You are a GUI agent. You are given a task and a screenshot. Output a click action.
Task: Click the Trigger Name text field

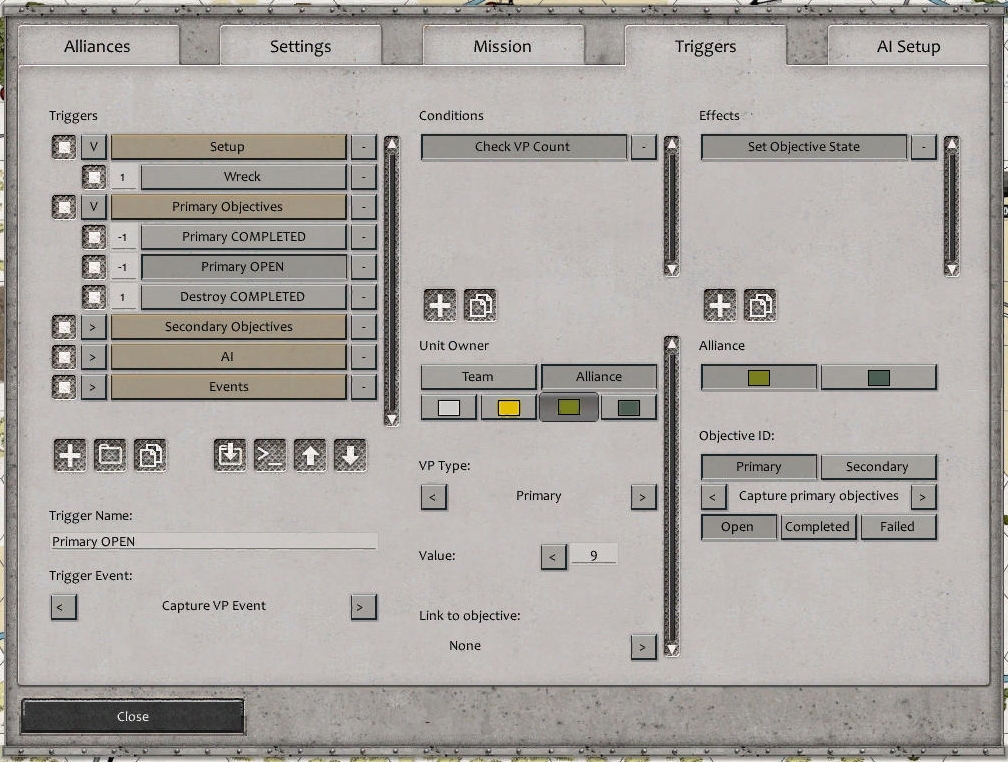click(213, 540)
